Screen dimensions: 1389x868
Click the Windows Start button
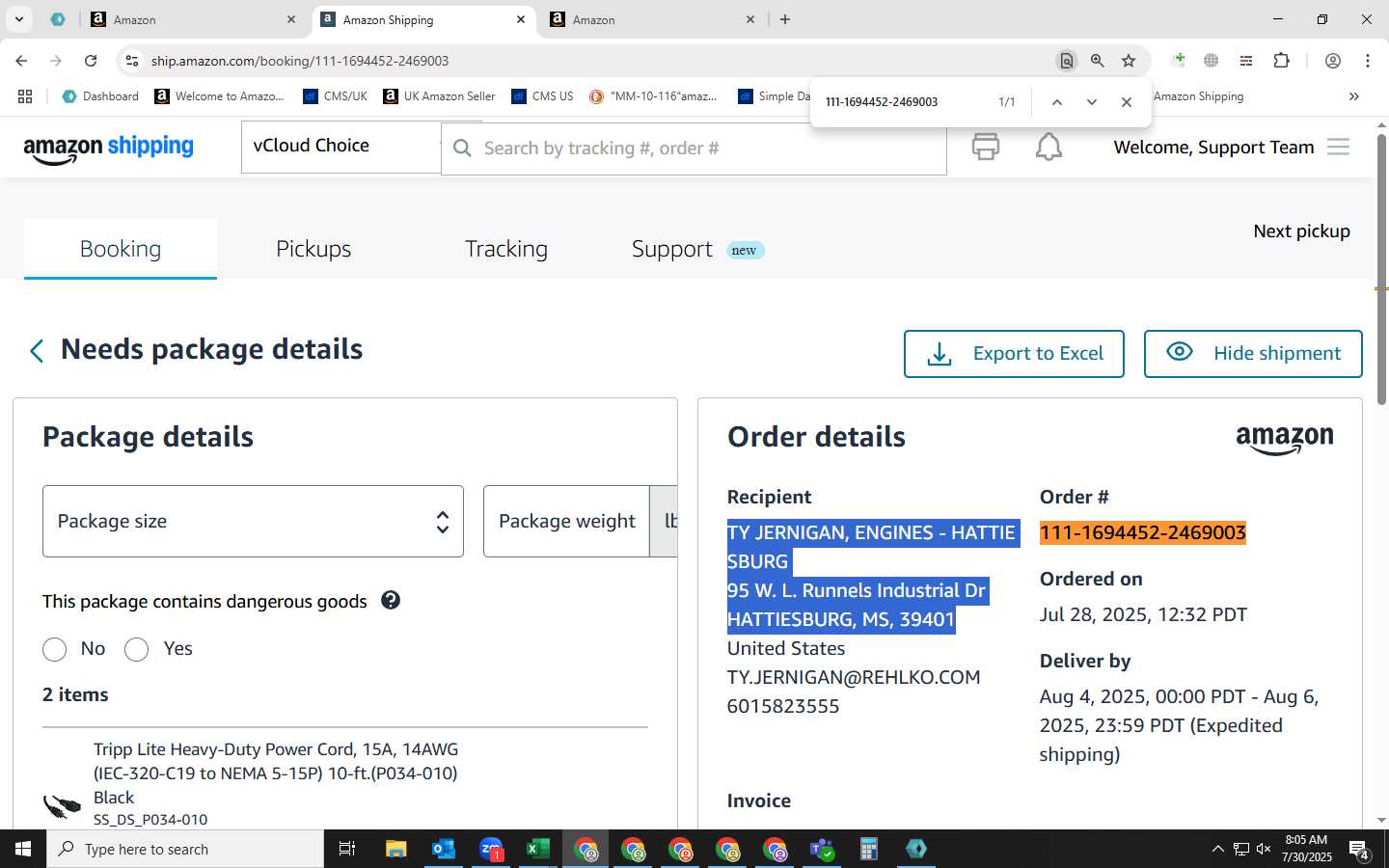pyautogui.click(x=23, y=849)
